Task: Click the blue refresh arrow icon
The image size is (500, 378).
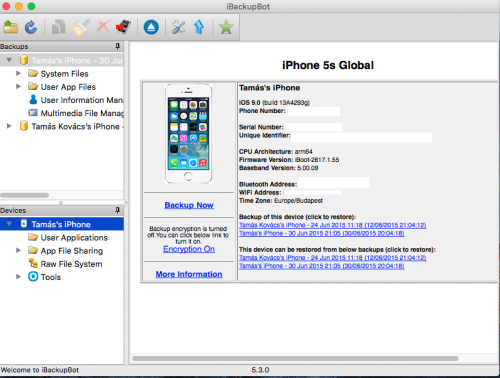Action: (31, 27)
